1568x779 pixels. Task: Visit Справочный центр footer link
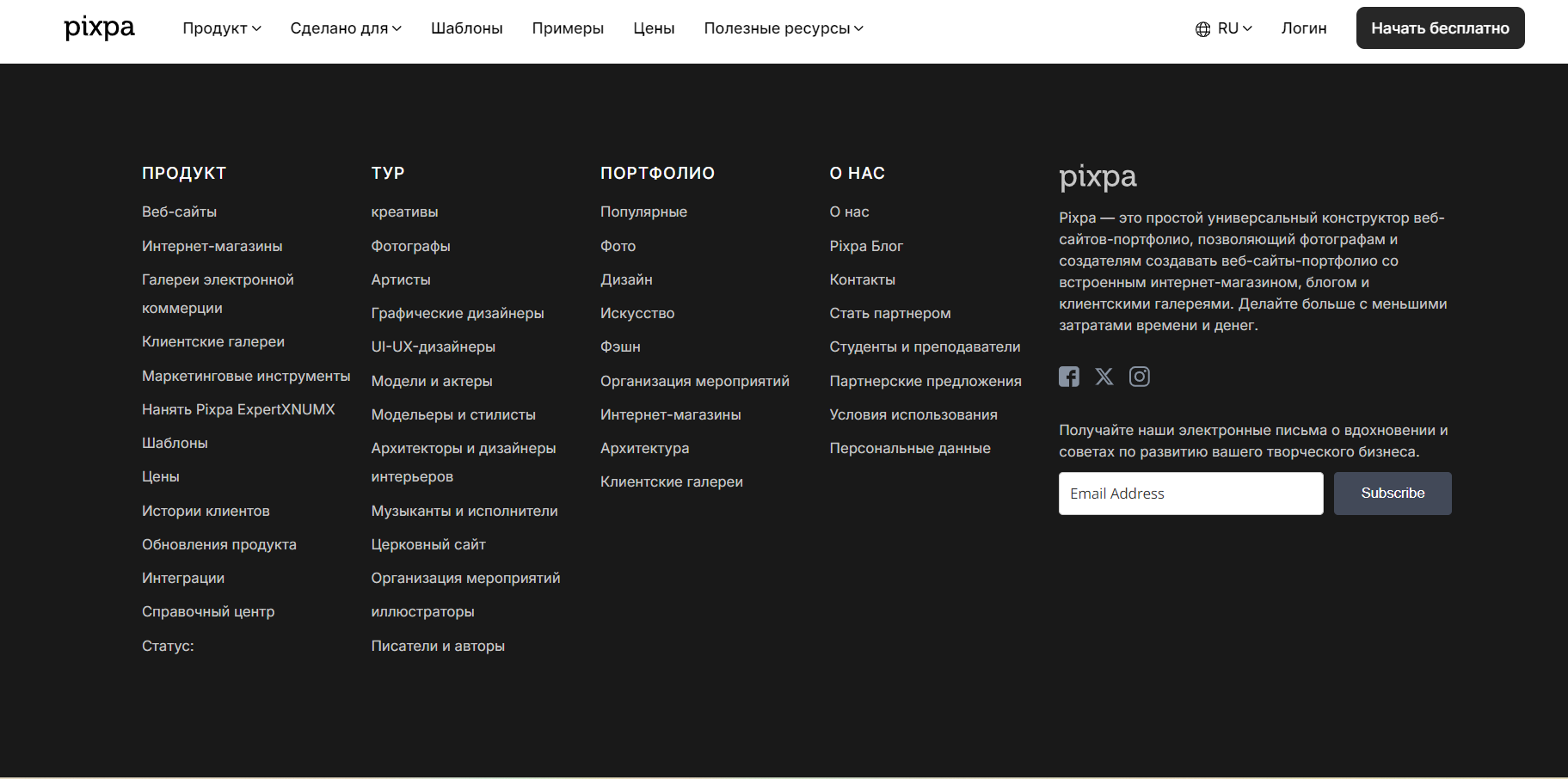click(208, 611)
